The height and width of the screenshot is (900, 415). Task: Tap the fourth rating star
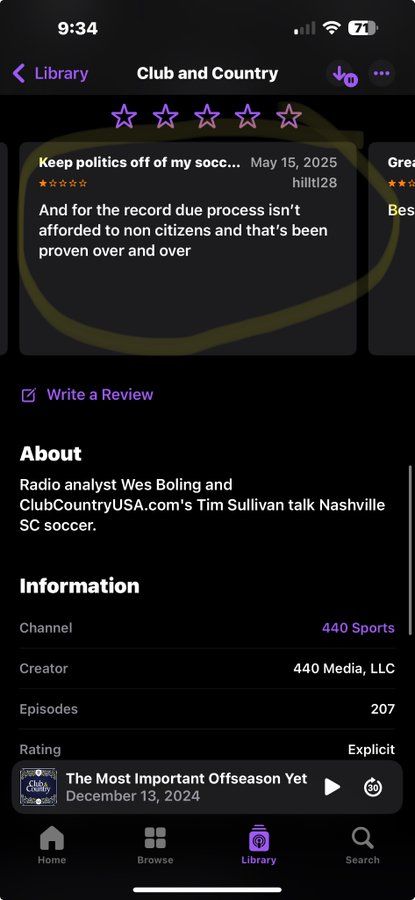pos(247,117)
